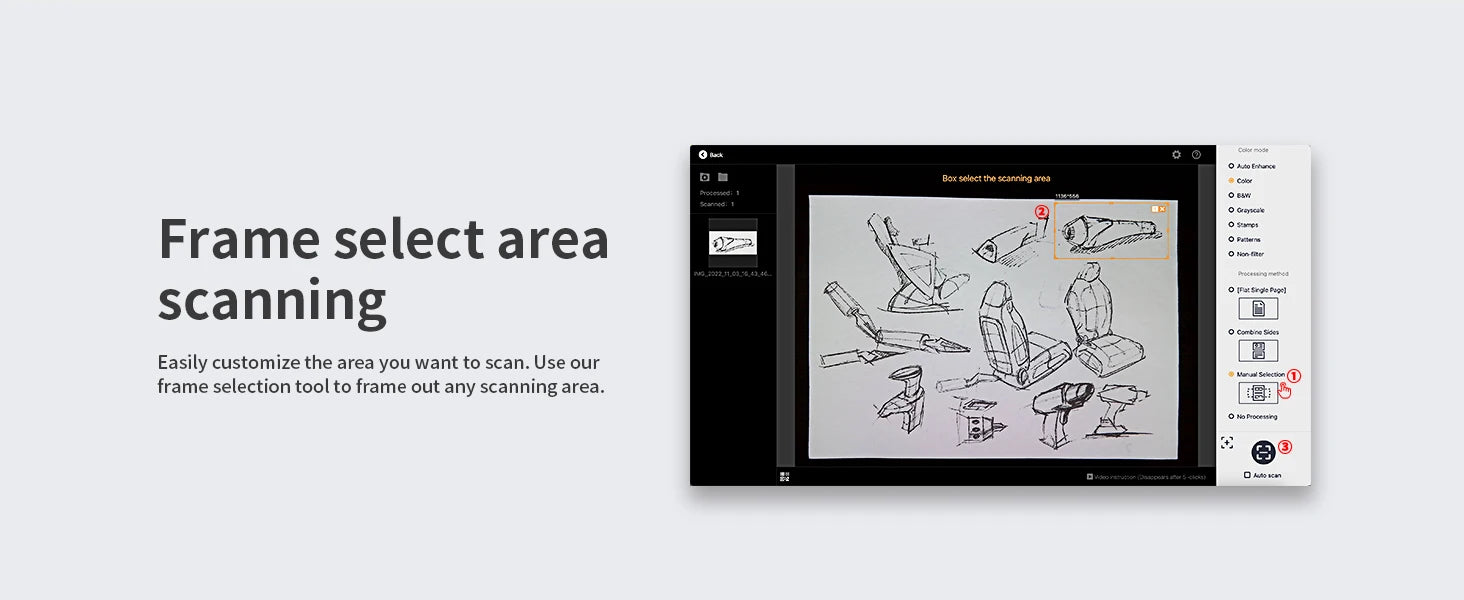Close the orange selection box with X

coord(1162,209)
